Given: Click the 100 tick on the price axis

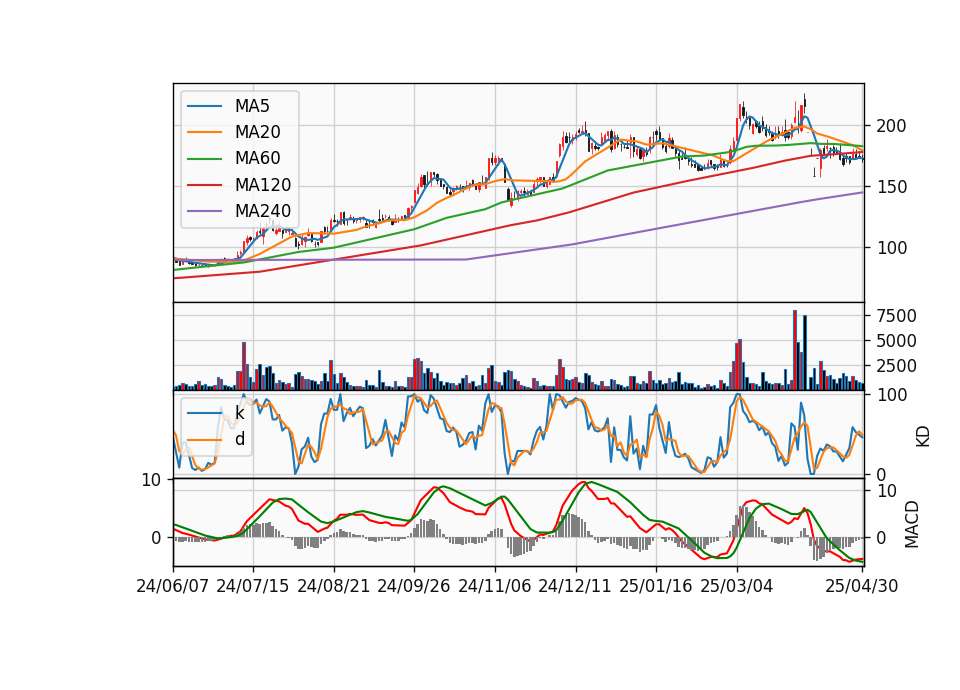Looking at the screenshot, I should [891, 249].
